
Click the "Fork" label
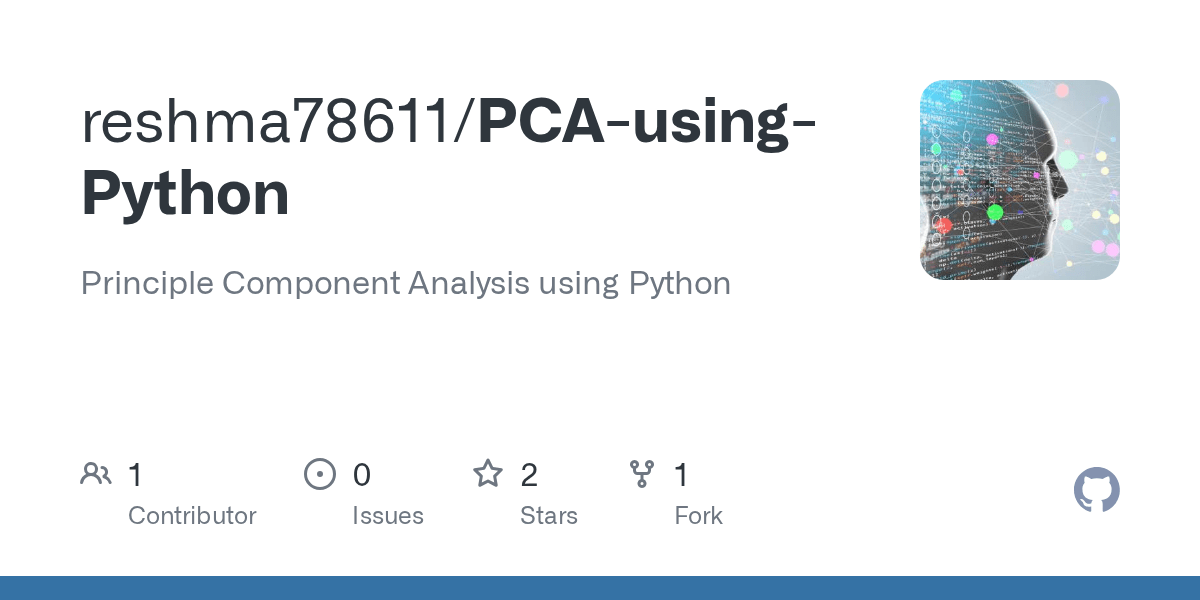pyautogui.click(x=698, y=516)
